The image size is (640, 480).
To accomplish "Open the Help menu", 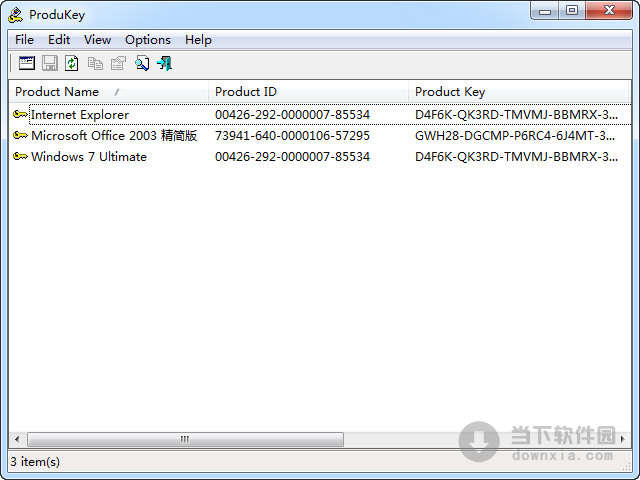I will pyautogui.click(x=198, y=40).
